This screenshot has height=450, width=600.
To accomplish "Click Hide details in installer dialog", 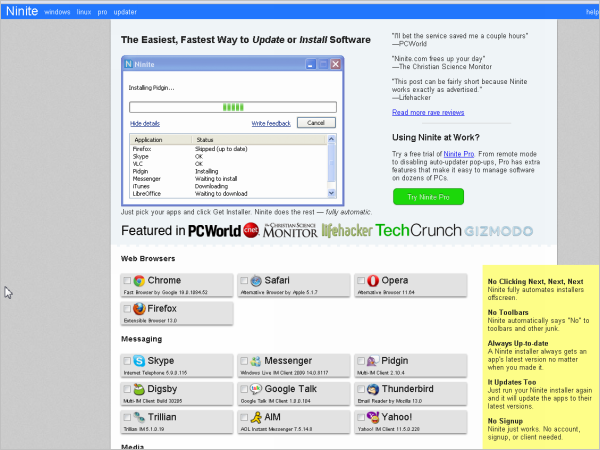I will click(x=145, y=123).
